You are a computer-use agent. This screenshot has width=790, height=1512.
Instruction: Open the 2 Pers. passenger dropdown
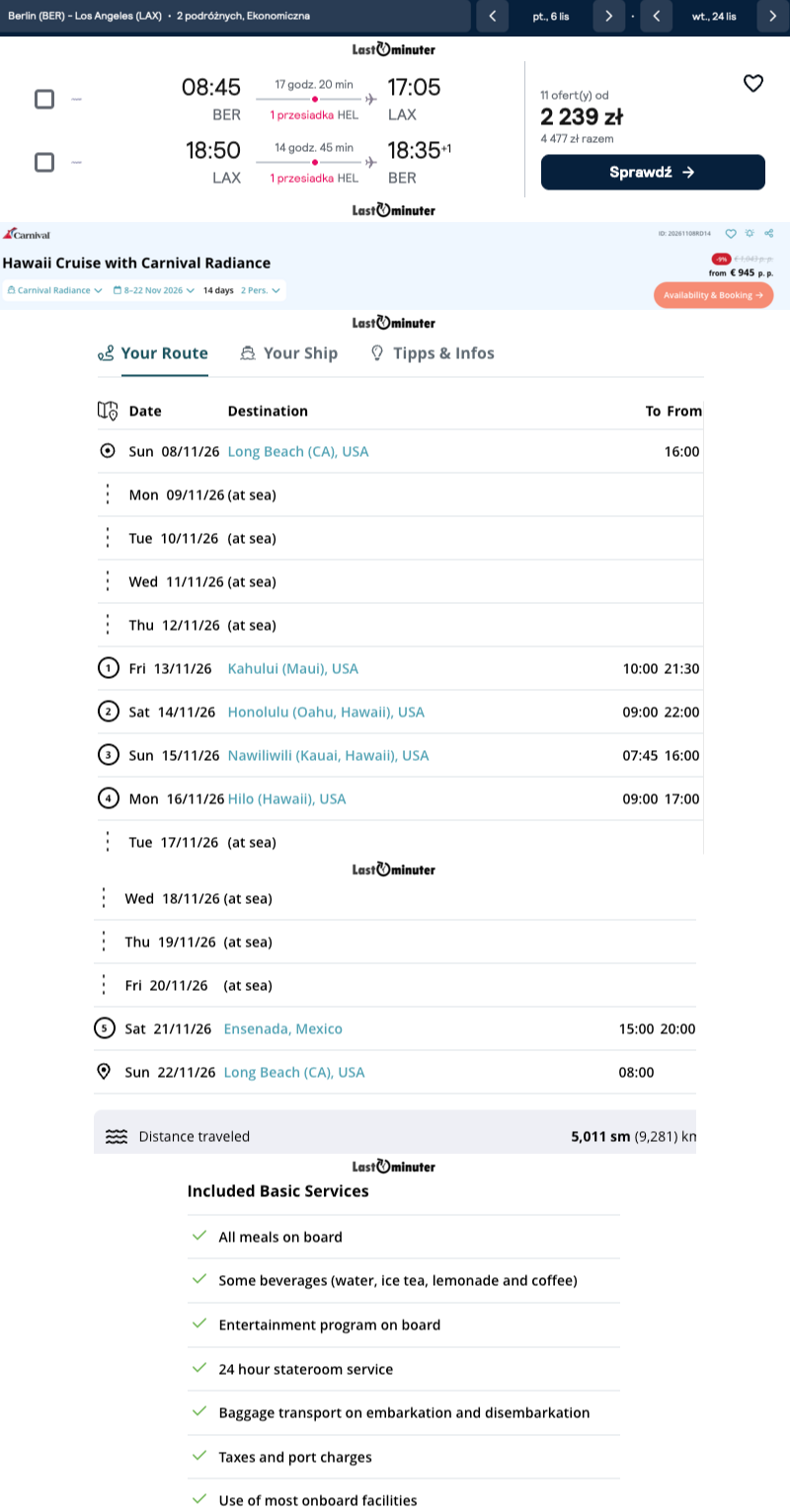262,291
